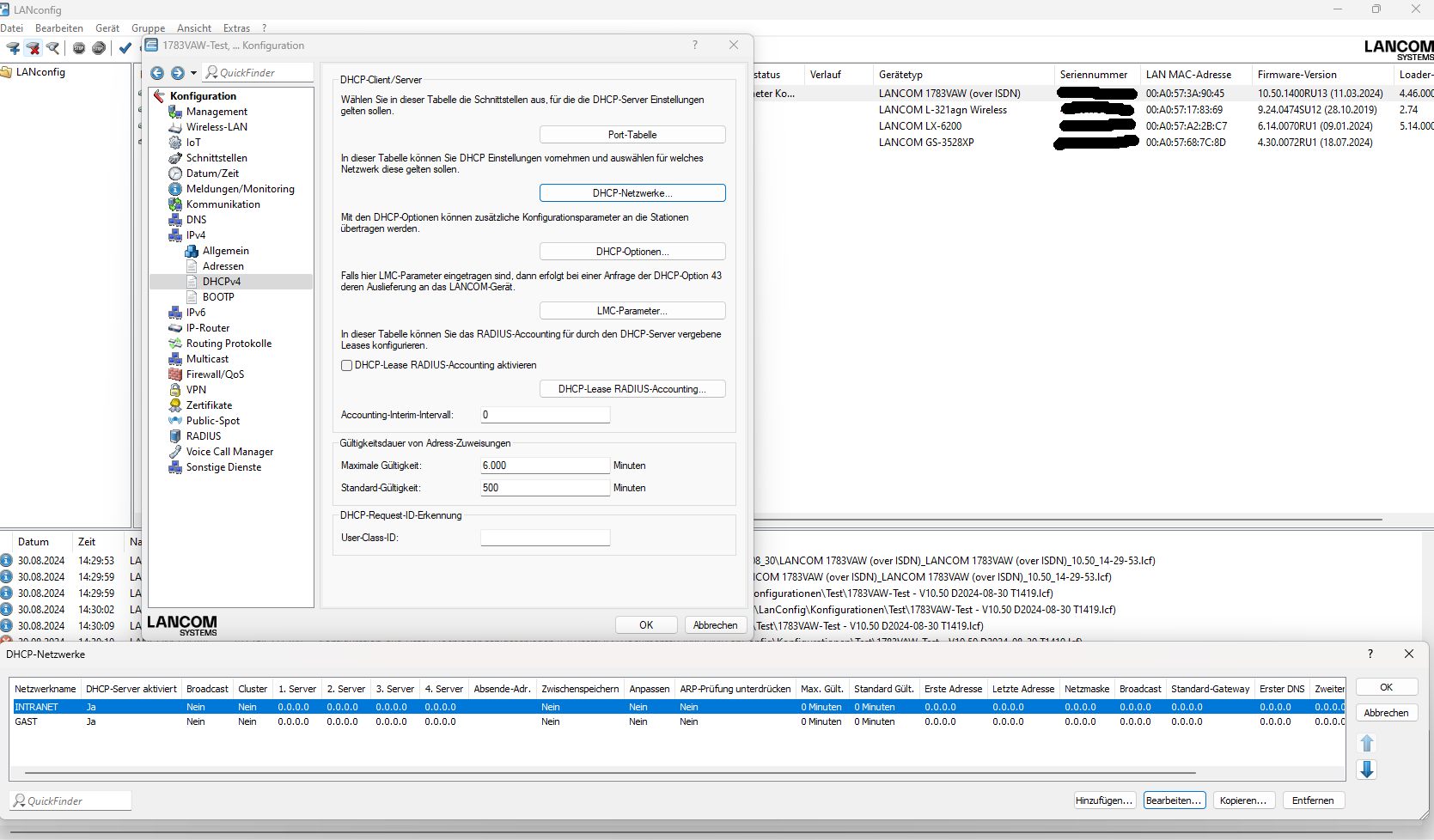Click the LANconfig folder in left pane
Screen dimensions: 1434x840
(34, 72)
